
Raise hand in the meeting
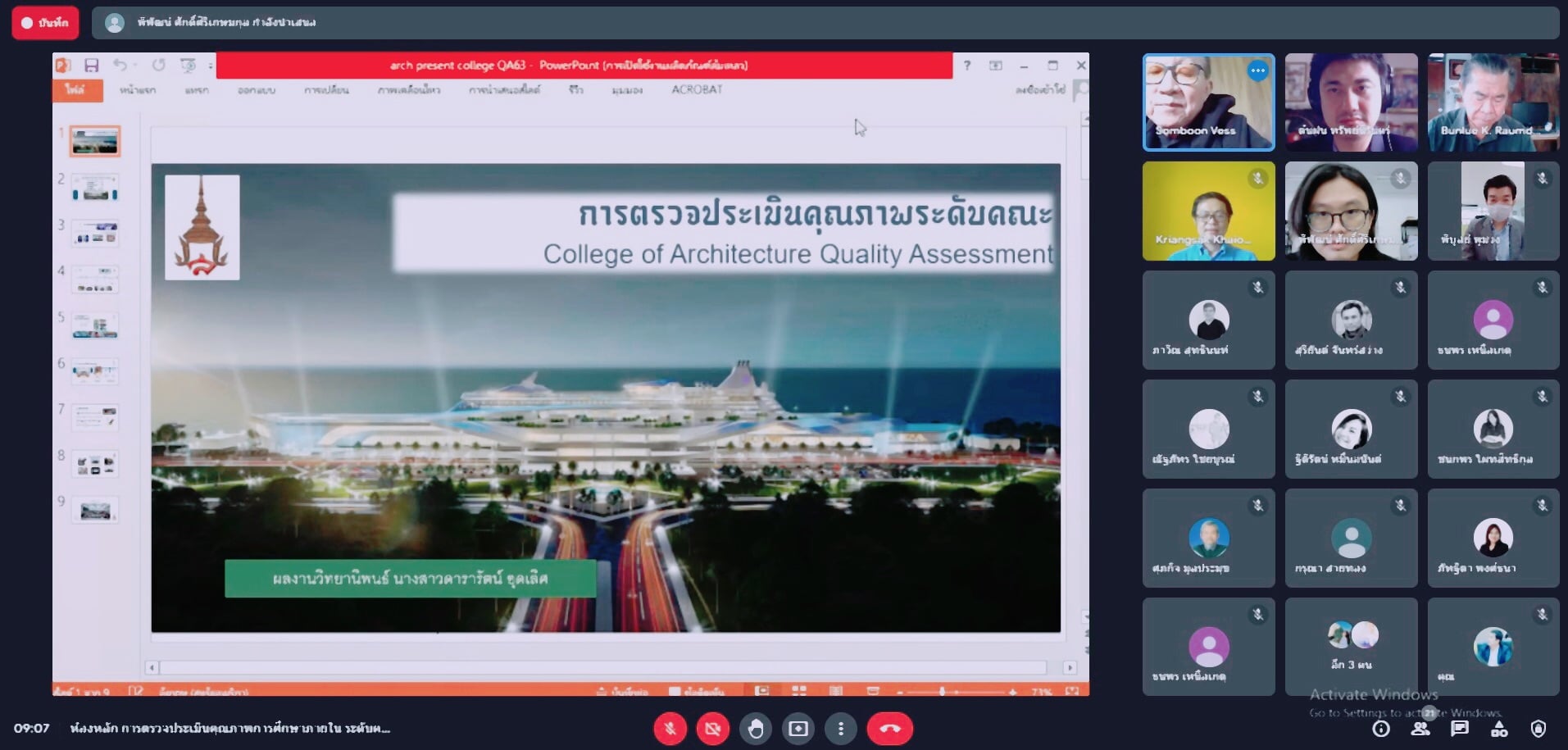coord(755,729)
